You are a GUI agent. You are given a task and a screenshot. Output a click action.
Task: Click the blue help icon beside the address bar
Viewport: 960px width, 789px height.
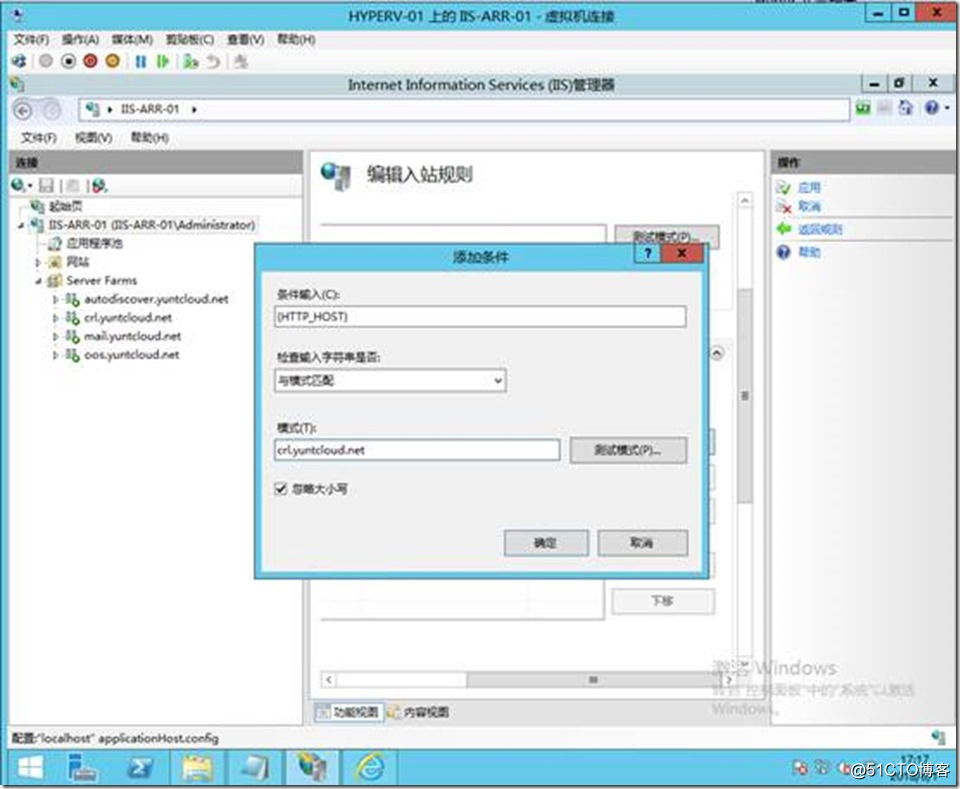(x=932, y=108)
